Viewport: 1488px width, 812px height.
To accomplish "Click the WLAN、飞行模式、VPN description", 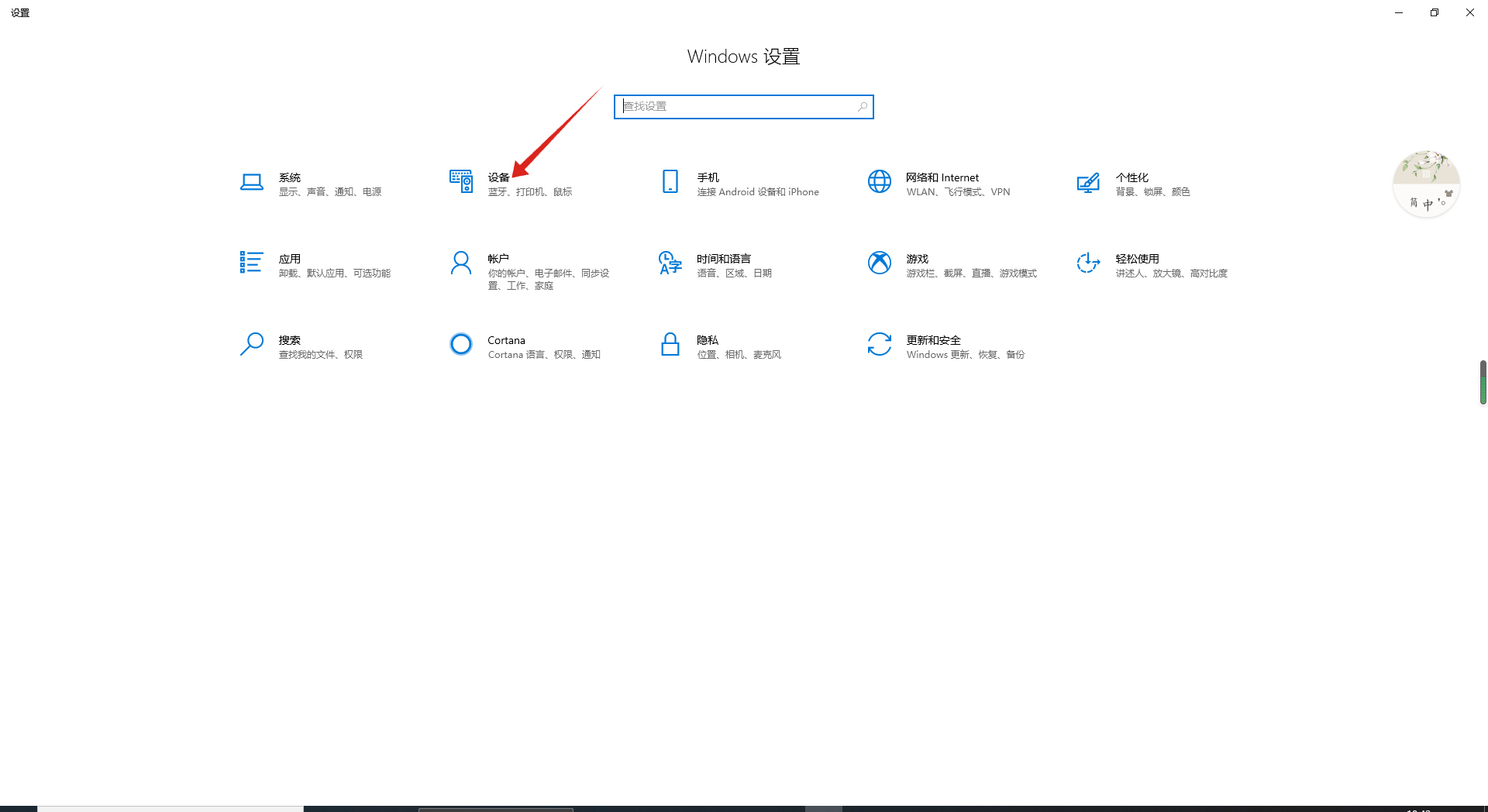I will [x=959, y=192].
